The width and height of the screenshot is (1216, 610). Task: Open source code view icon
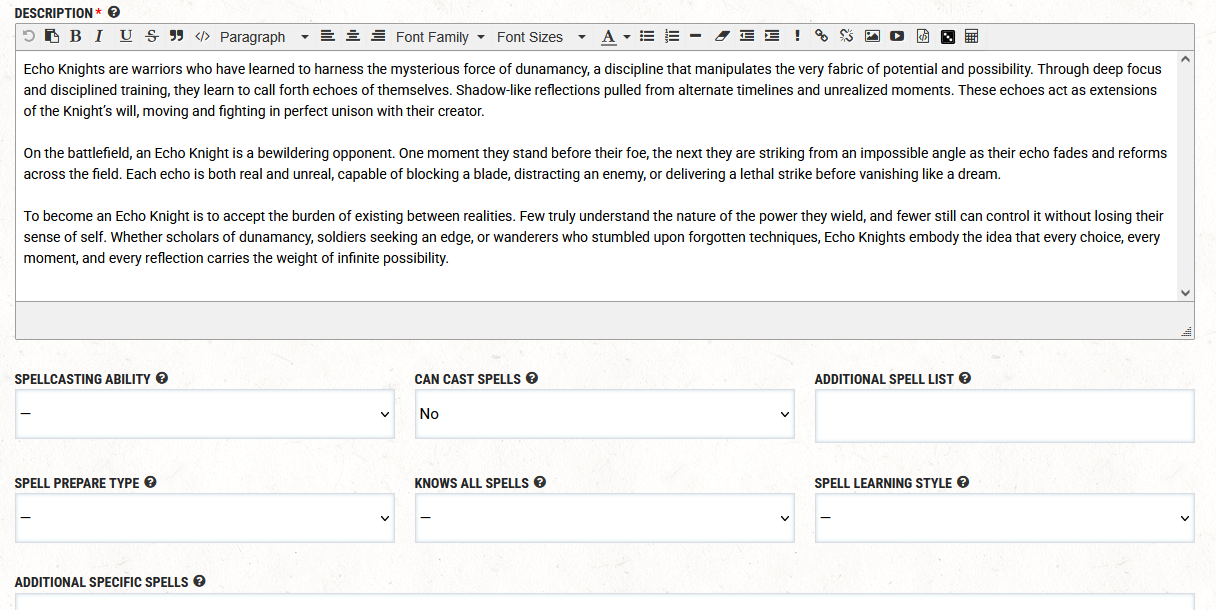[x=202, y=36]
